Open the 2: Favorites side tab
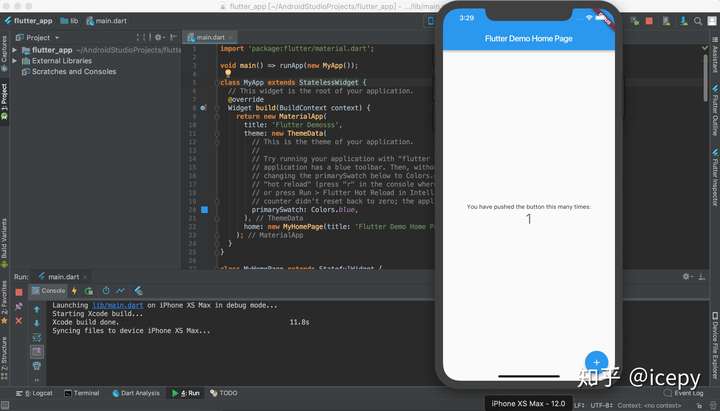720x411 pixels. pyautogui.click(x=4, y=302)
